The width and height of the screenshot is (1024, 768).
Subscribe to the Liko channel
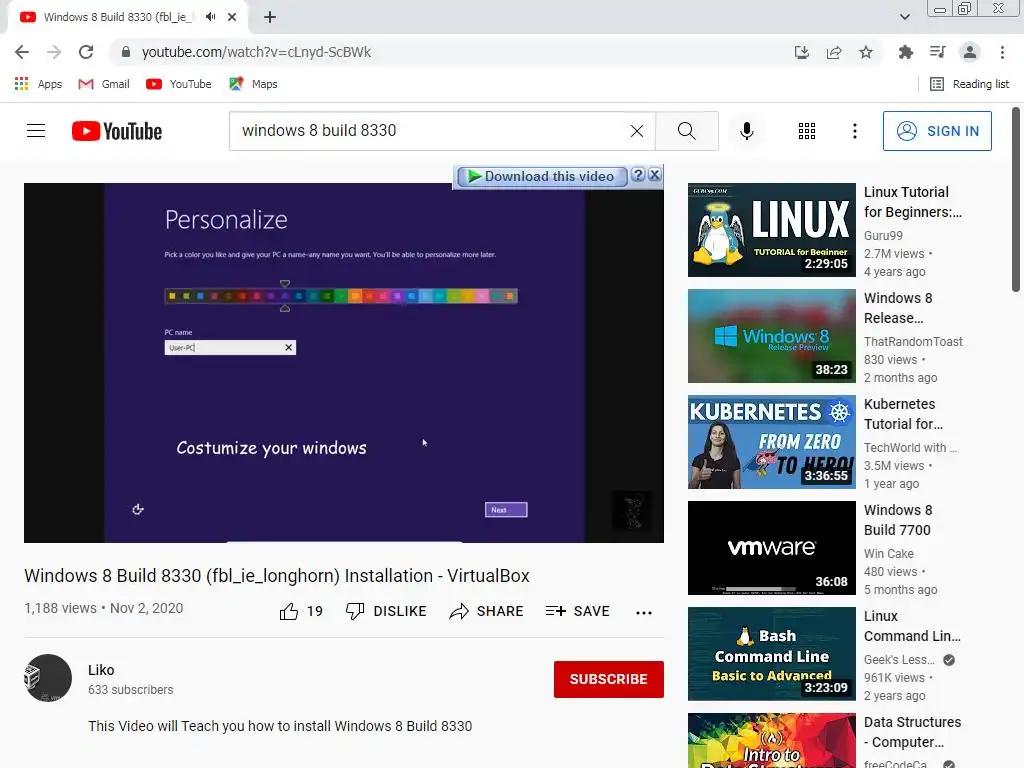coord(609,679)
